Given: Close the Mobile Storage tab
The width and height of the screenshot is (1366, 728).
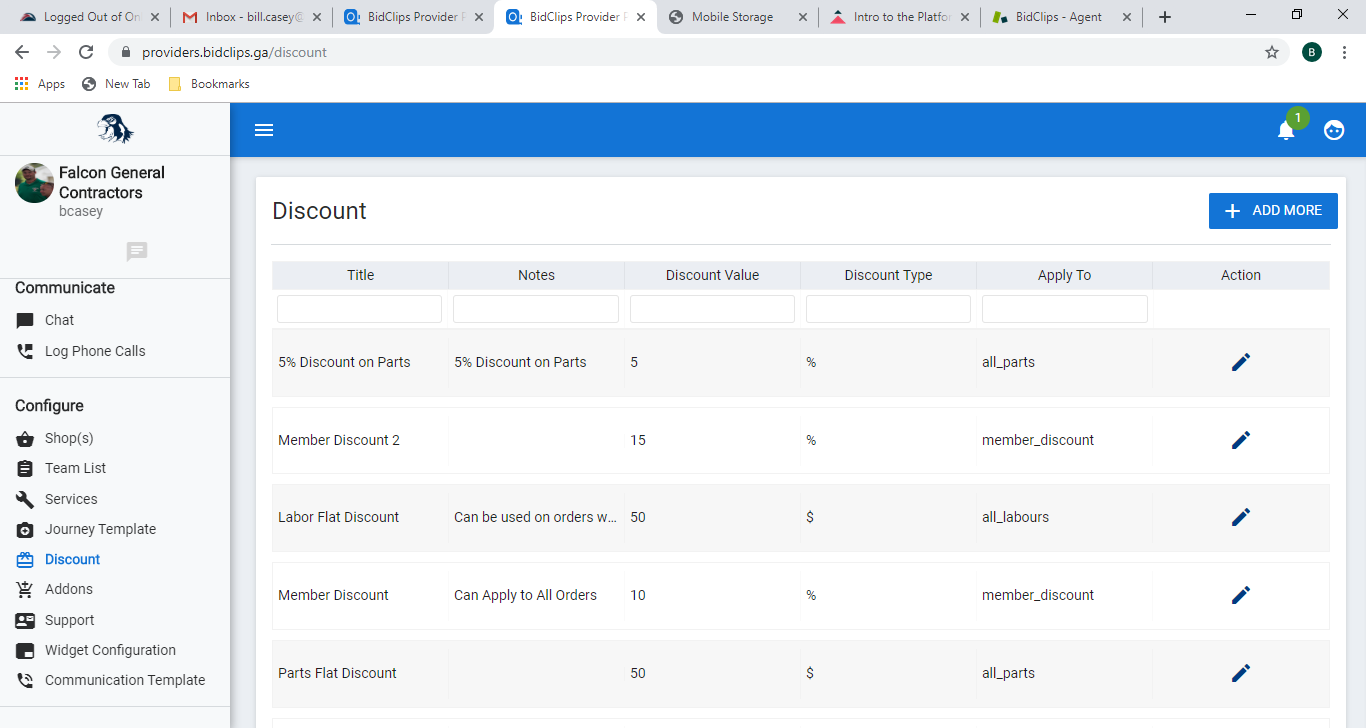Looking at the screenshot, I should [802, 17].
